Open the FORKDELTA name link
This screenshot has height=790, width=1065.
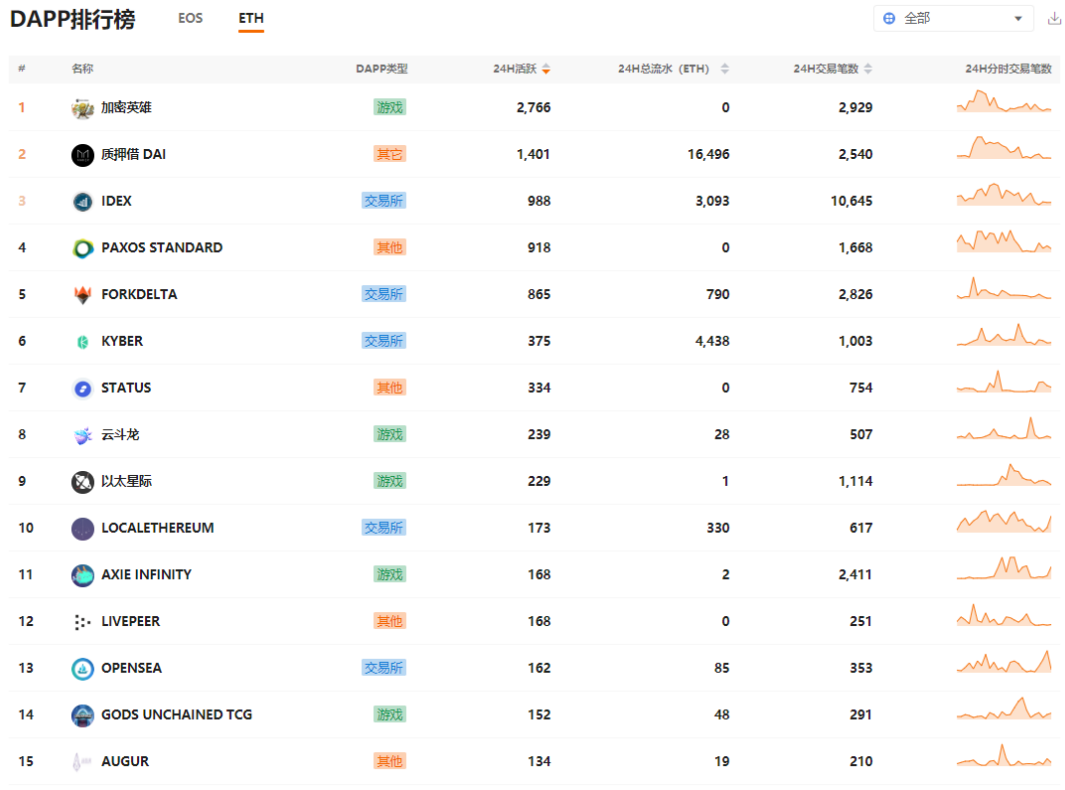click(139, 294)
